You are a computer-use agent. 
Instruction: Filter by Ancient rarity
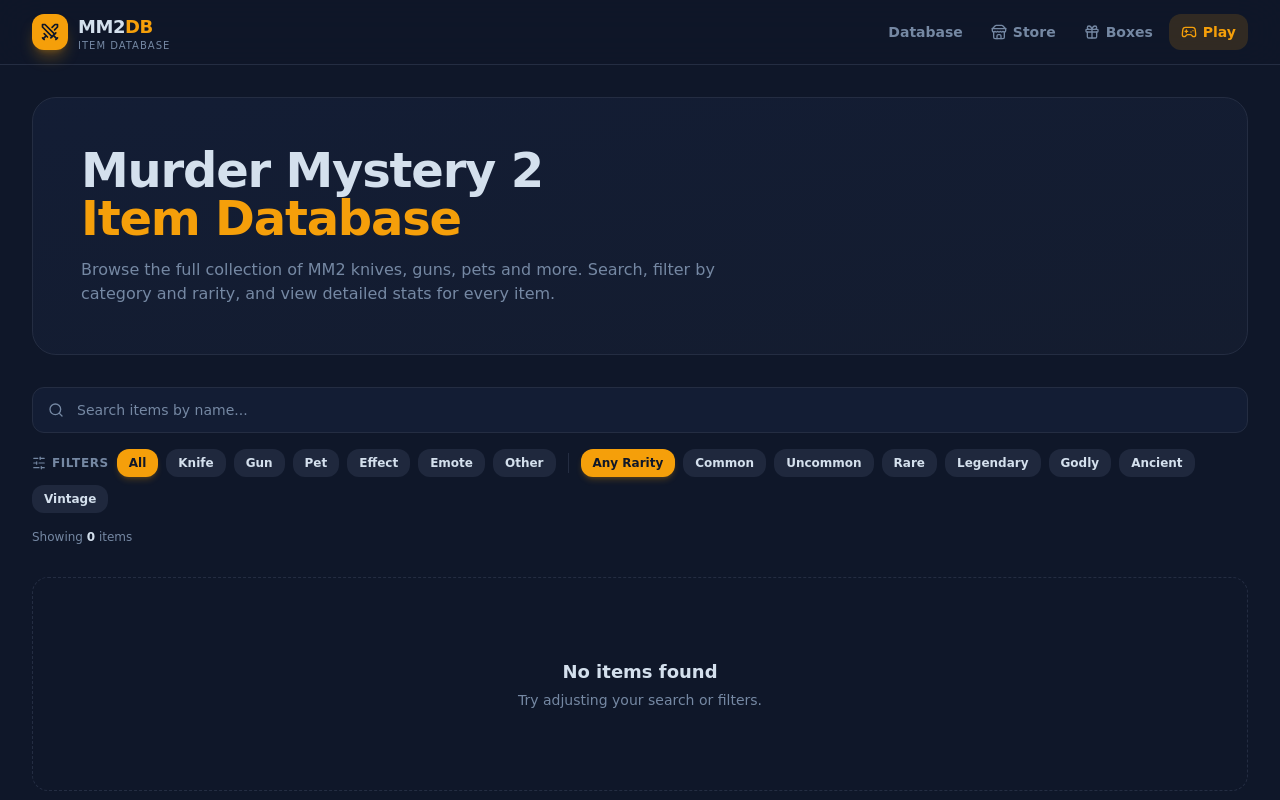[1157, 463]
